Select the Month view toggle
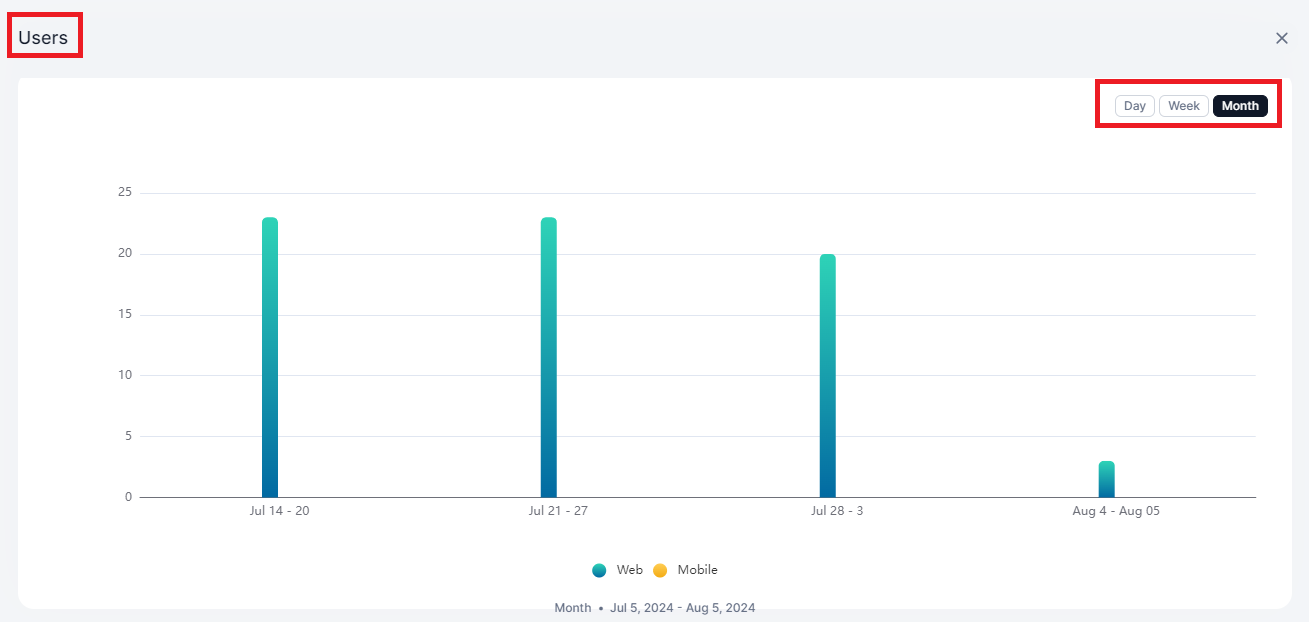Image resolution: width=1309 pixels, height=622 pixels. click(1240, 105)
